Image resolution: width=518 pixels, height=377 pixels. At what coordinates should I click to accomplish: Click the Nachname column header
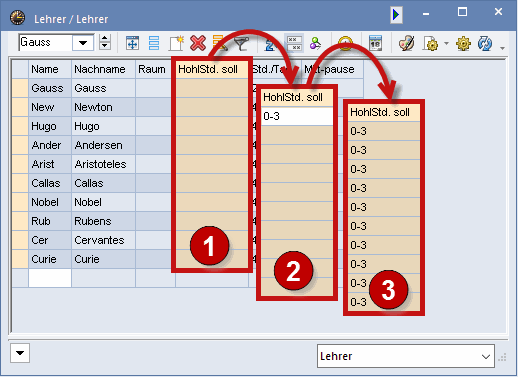[103, 69]
